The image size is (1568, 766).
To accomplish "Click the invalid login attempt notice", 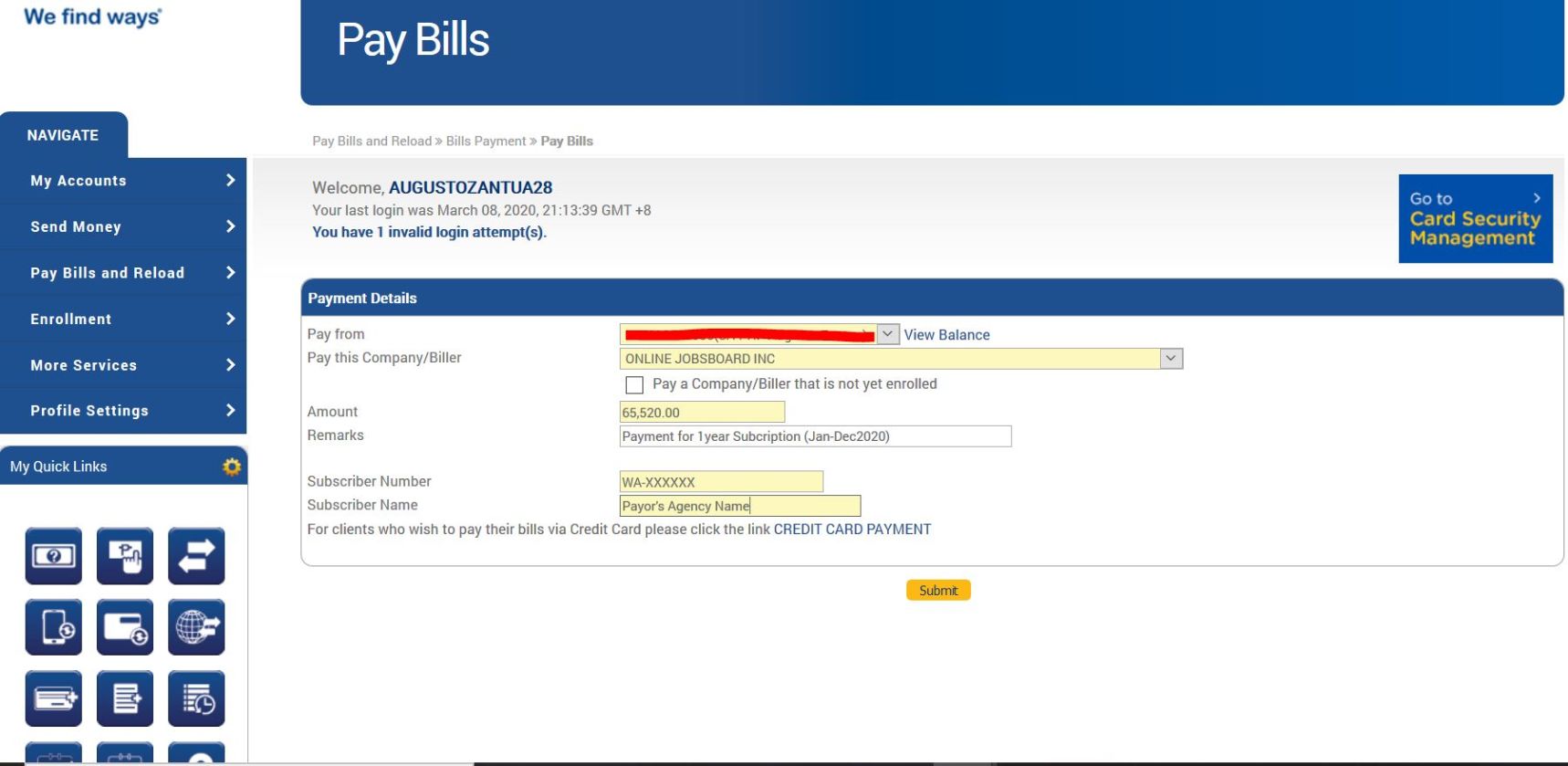I will (x=429, y=232).
